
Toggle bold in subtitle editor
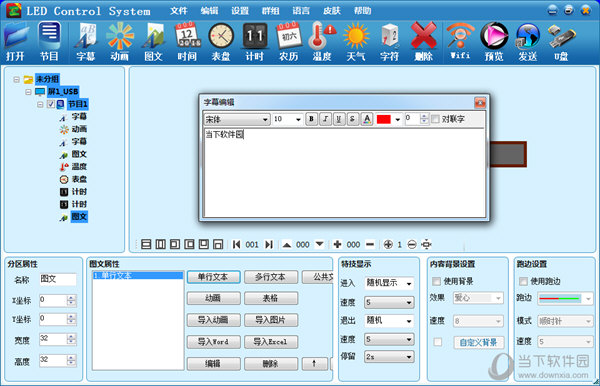pos(311,119)
